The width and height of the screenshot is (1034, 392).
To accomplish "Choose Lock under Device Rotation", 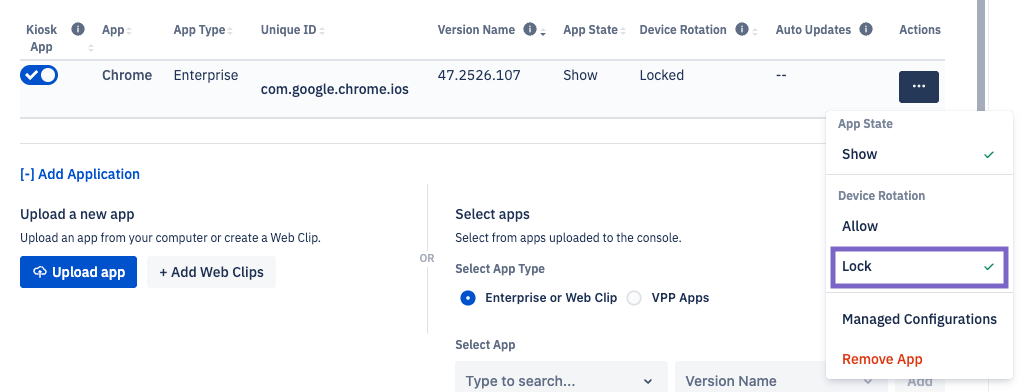I will (919, 267).
